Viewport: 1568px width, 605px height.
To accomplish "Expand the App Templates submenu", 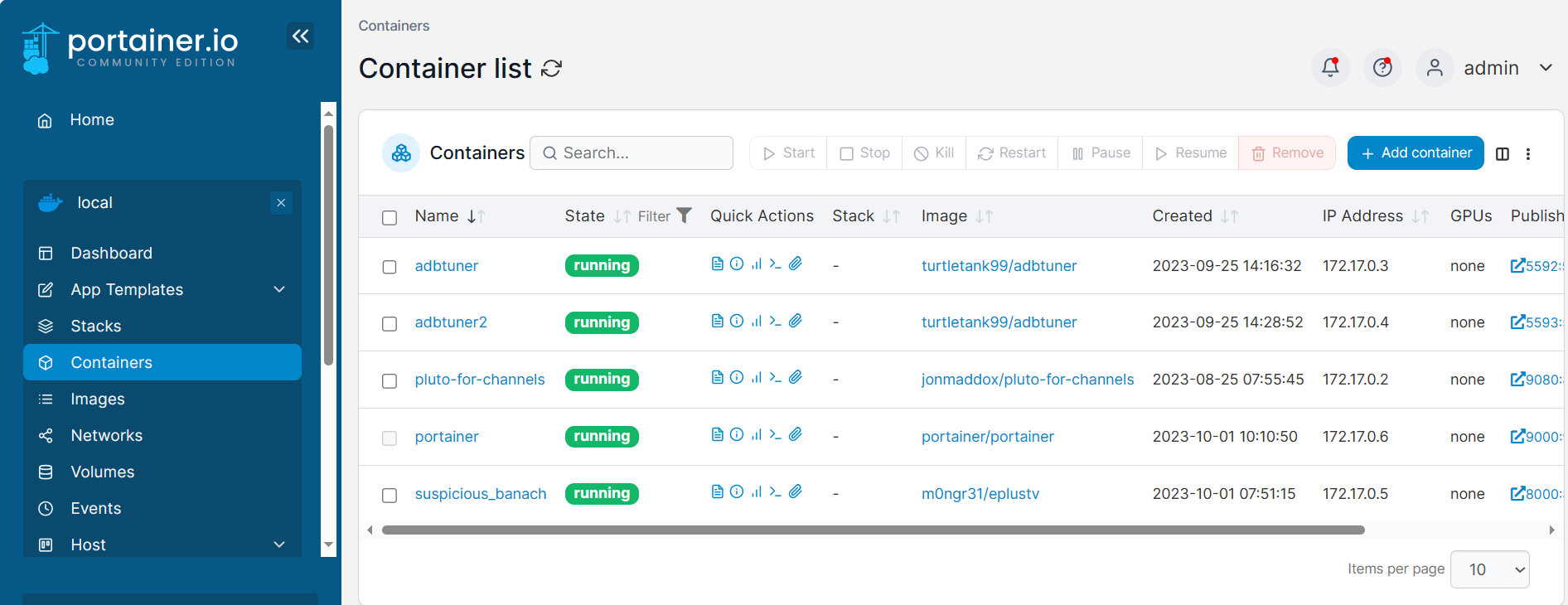I will tap(279, 289).
